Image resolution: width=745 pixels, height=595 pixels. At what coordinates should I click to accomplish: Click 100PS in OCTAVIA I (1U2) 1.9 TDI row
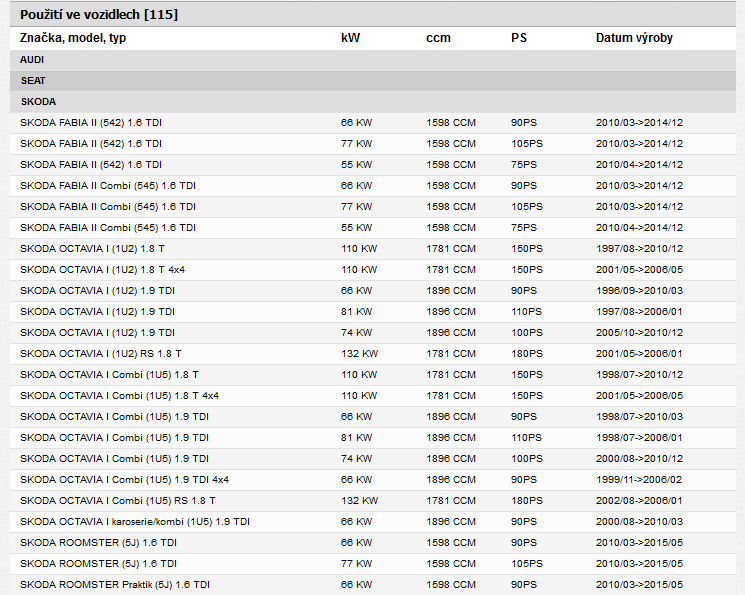526,333
